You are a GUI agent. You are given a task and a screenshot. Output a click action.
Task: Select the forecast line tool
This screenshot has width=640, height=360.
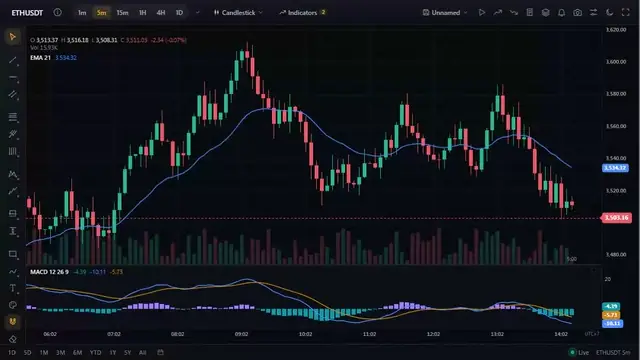pos(13,191)
